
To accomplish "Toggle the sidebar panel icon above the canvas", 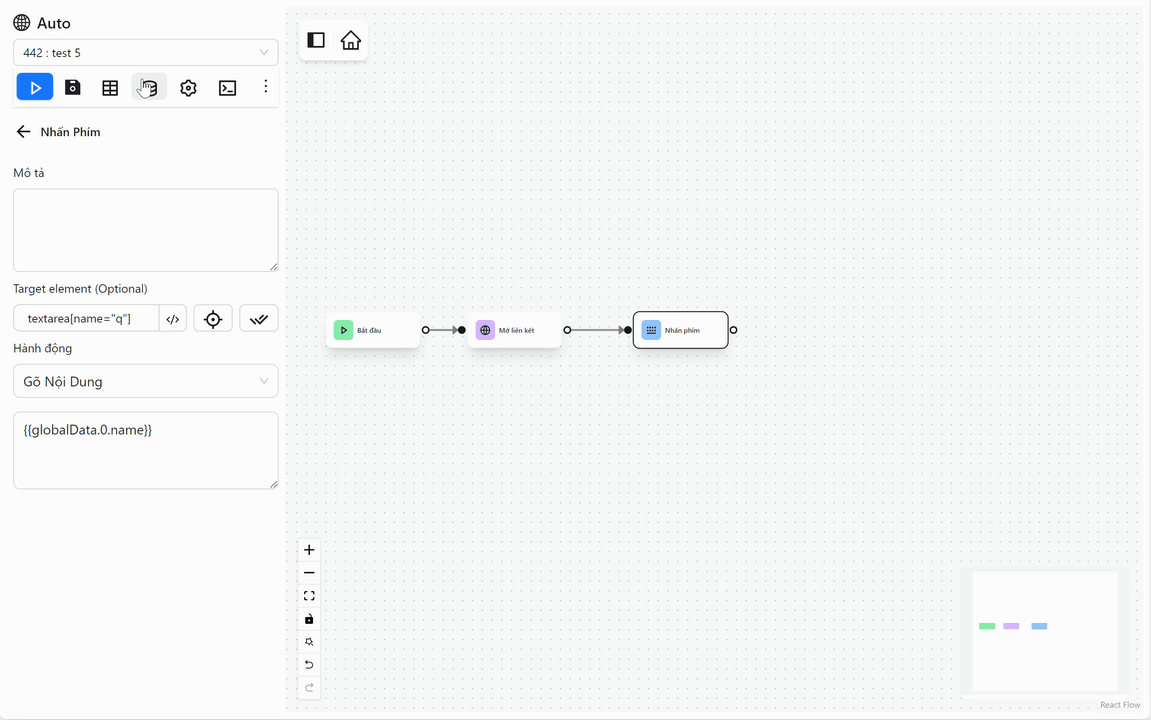I will (x=316, y=40).
